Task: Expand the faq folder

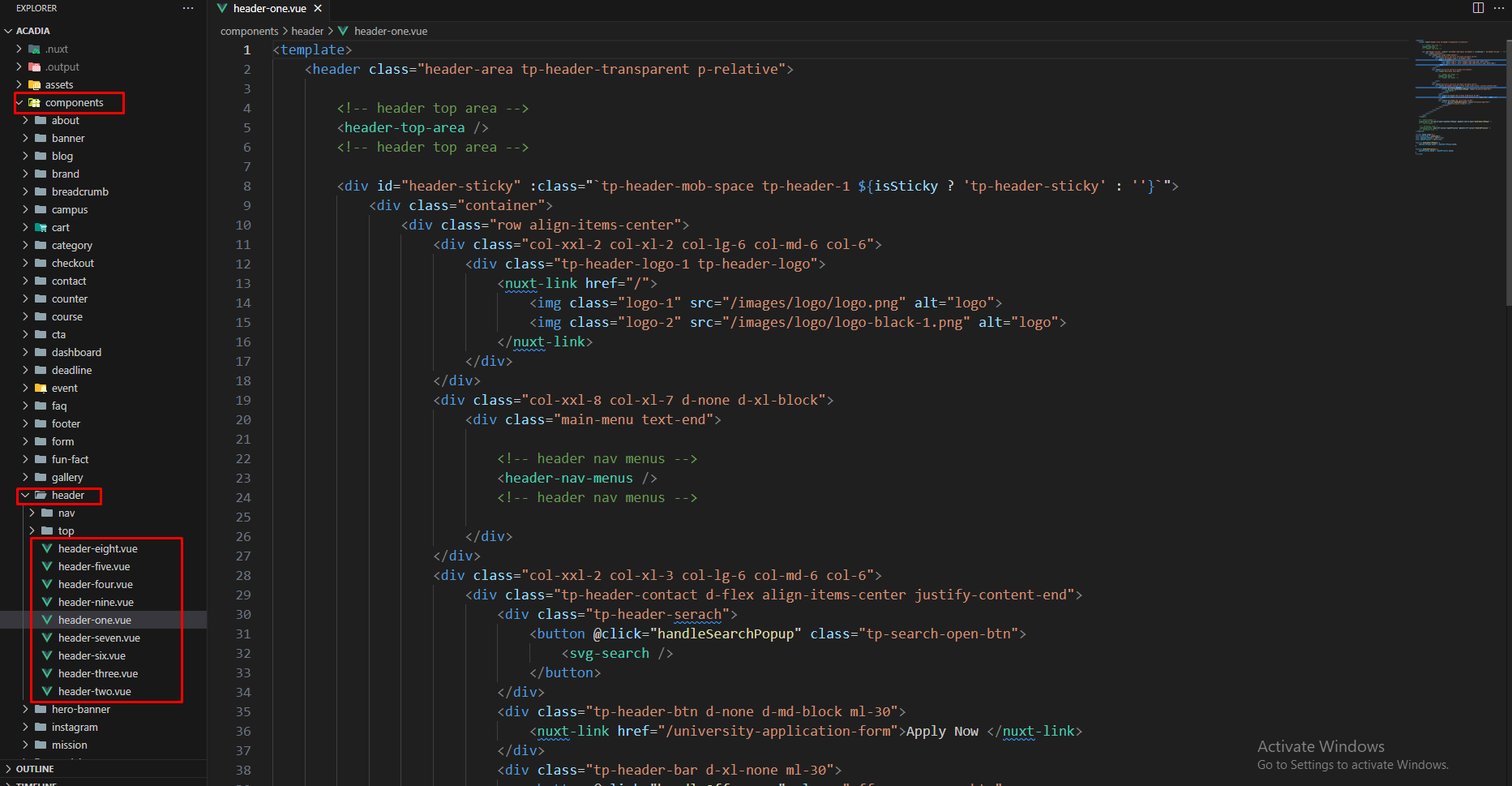Action: pos(25,406)
